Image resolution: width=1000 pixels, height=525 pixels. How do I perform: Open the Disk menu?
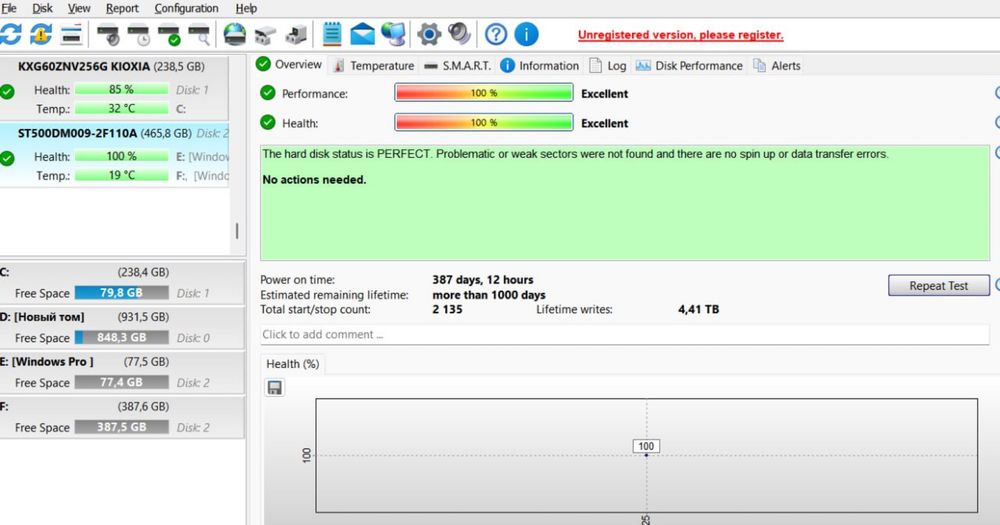(43, 8)
